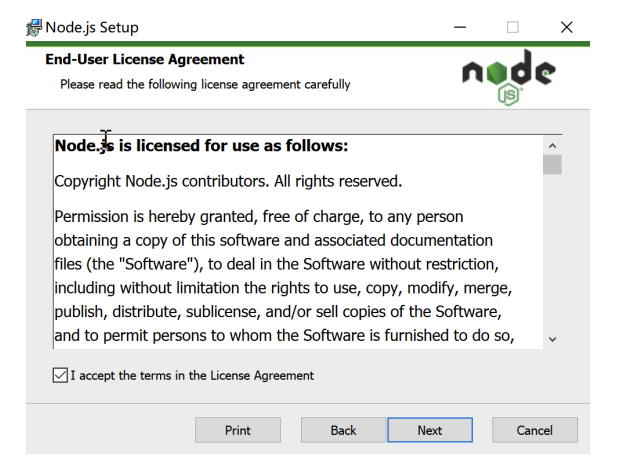Click the license scrollbar up arrow
This screenshot has height=470, width=634.
point(552,146)
